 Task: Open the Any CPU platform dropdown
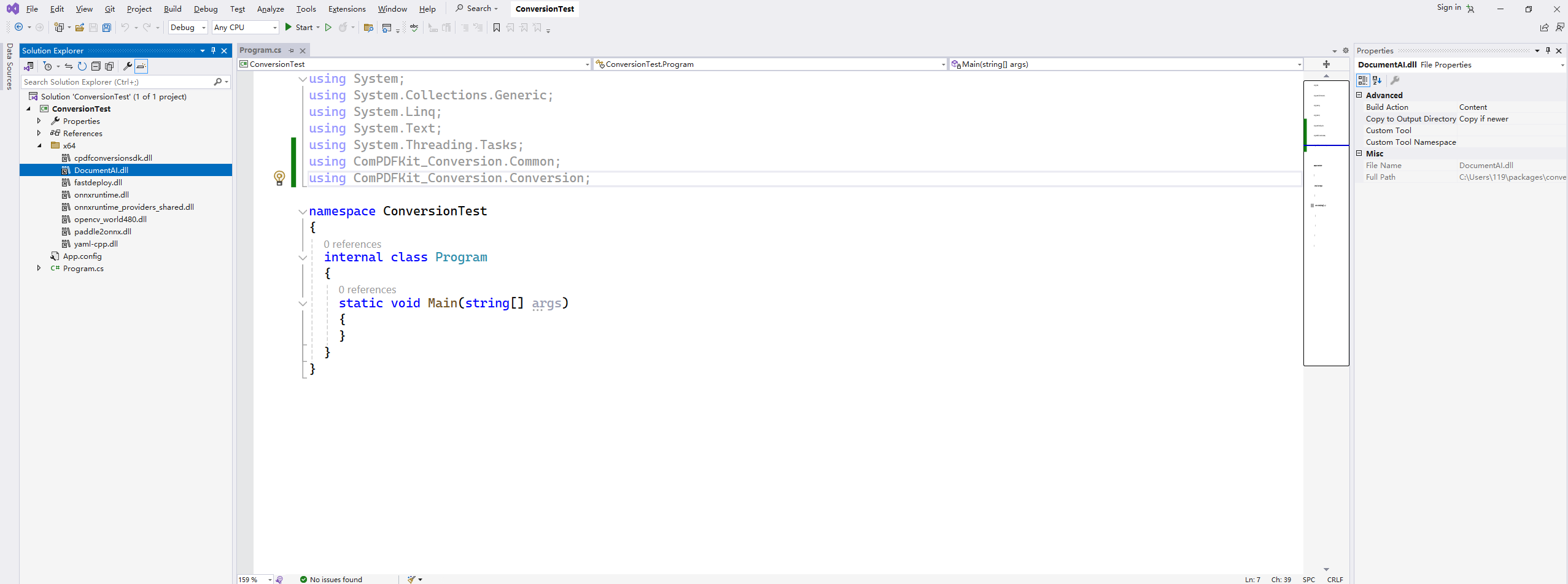coord(245,28)
